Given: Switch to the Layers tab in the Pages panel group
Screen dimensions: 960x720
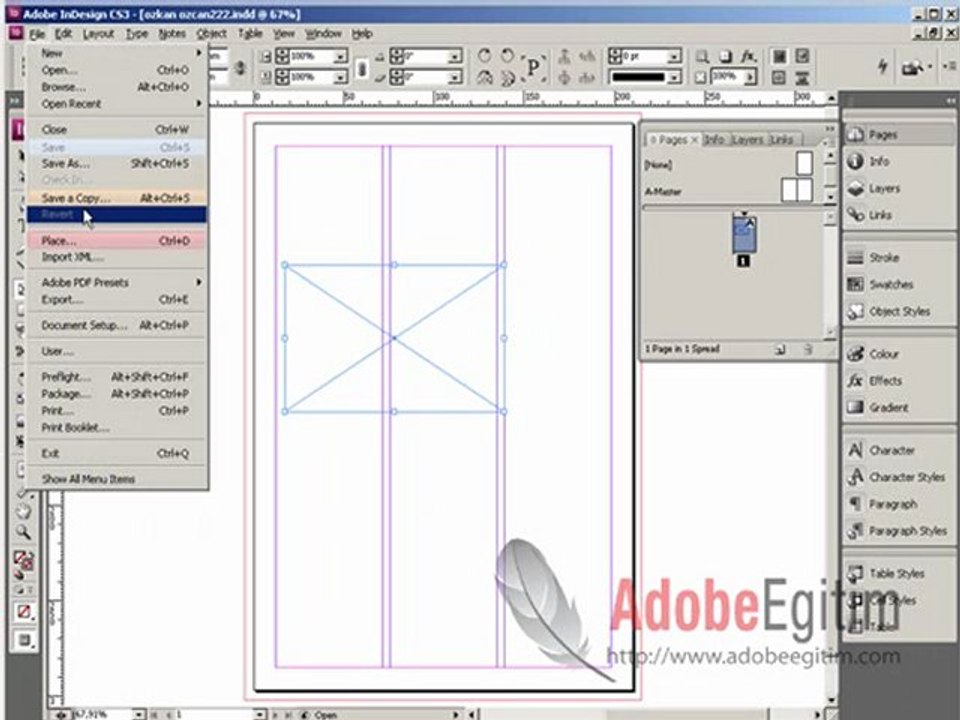Looking at the screenshot, I should point(748,140).
